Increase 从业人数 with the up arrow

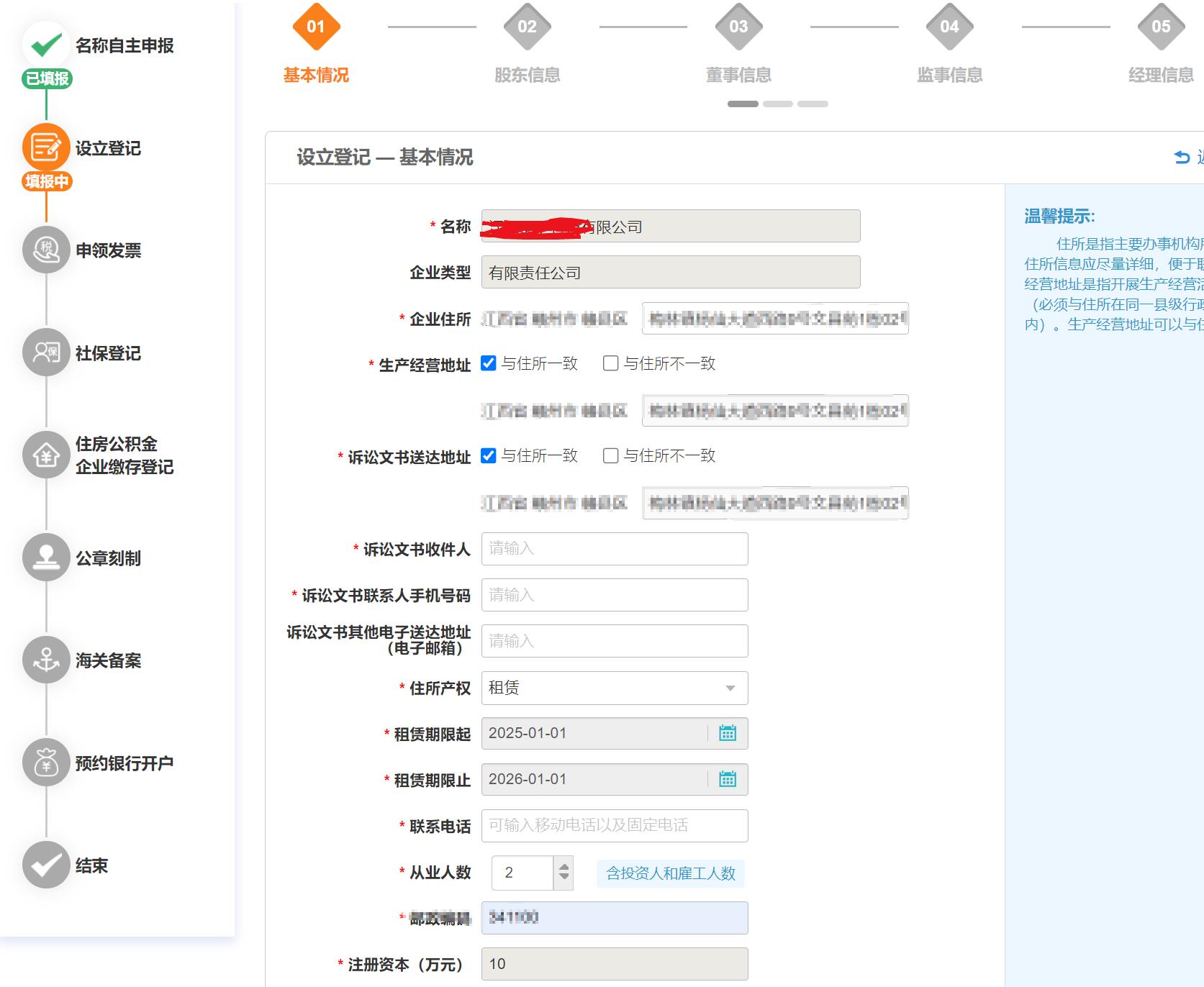pos(564,867)
